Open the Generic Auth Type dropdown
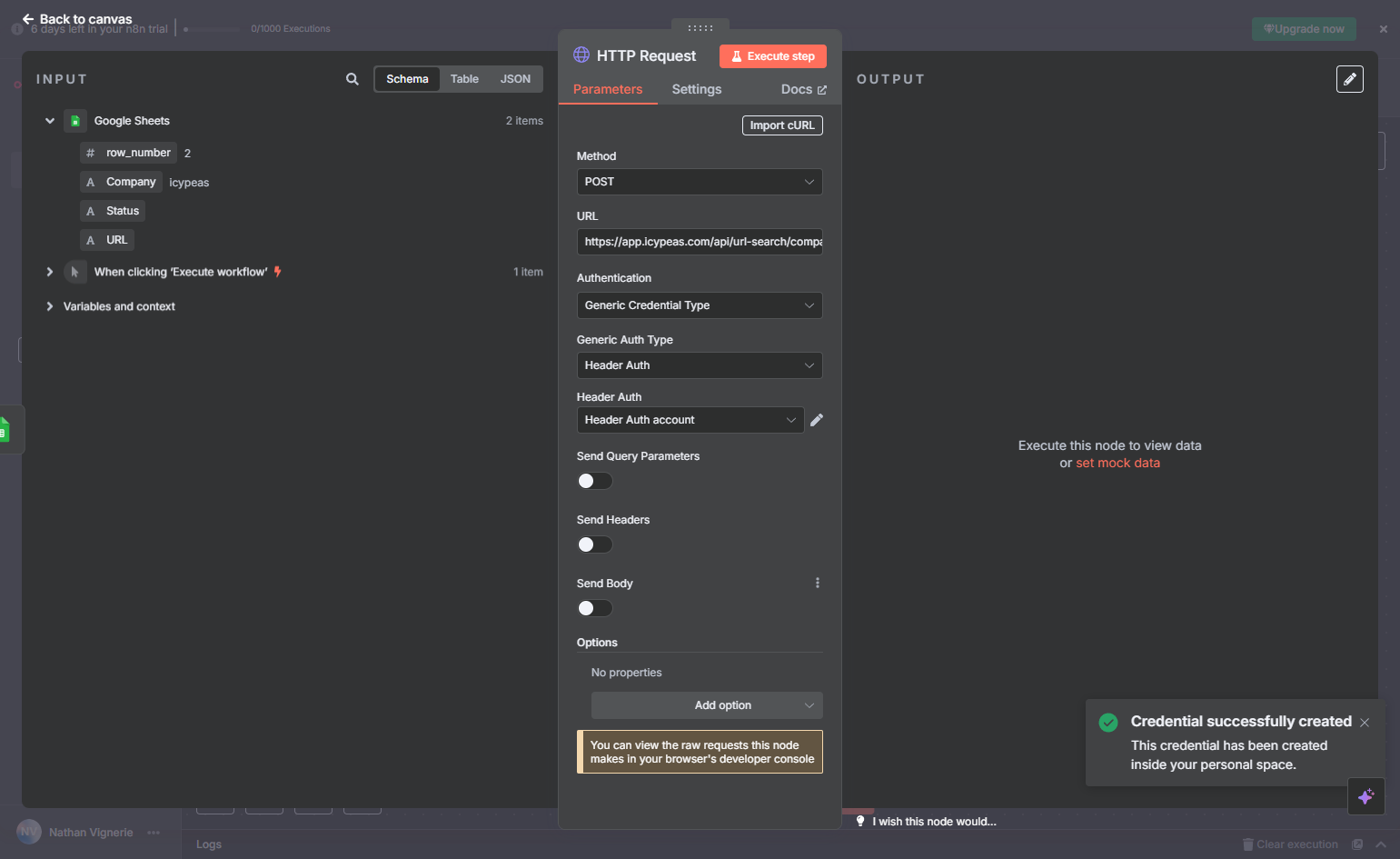Image resolution: width=1400 pixels, height=859 pixels. (x=700, y=365)
